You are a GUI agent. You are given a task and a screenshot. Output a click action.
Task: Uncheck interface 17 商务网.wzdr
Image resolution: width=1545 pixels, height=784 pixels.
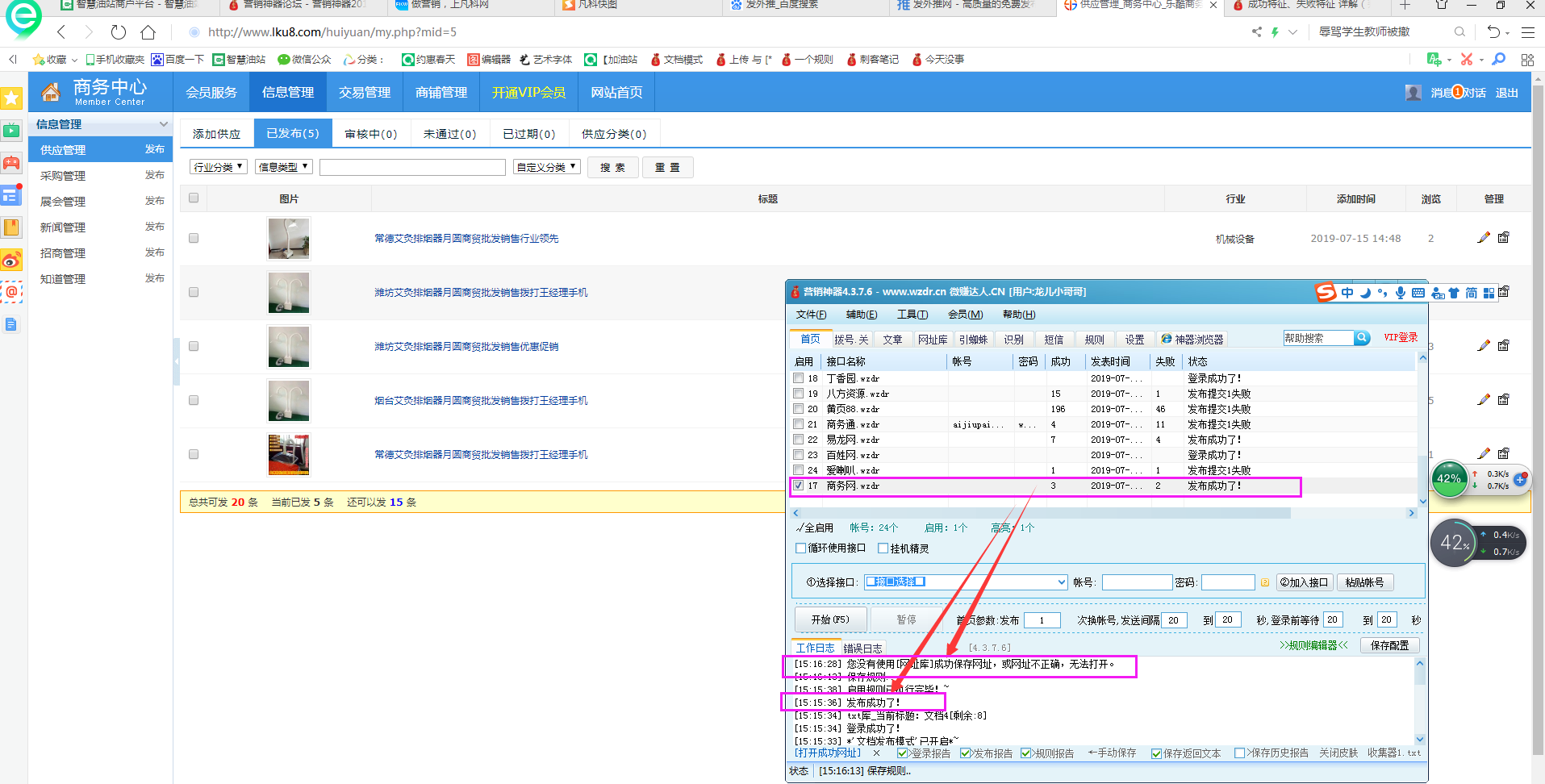[x=798, y=486]
